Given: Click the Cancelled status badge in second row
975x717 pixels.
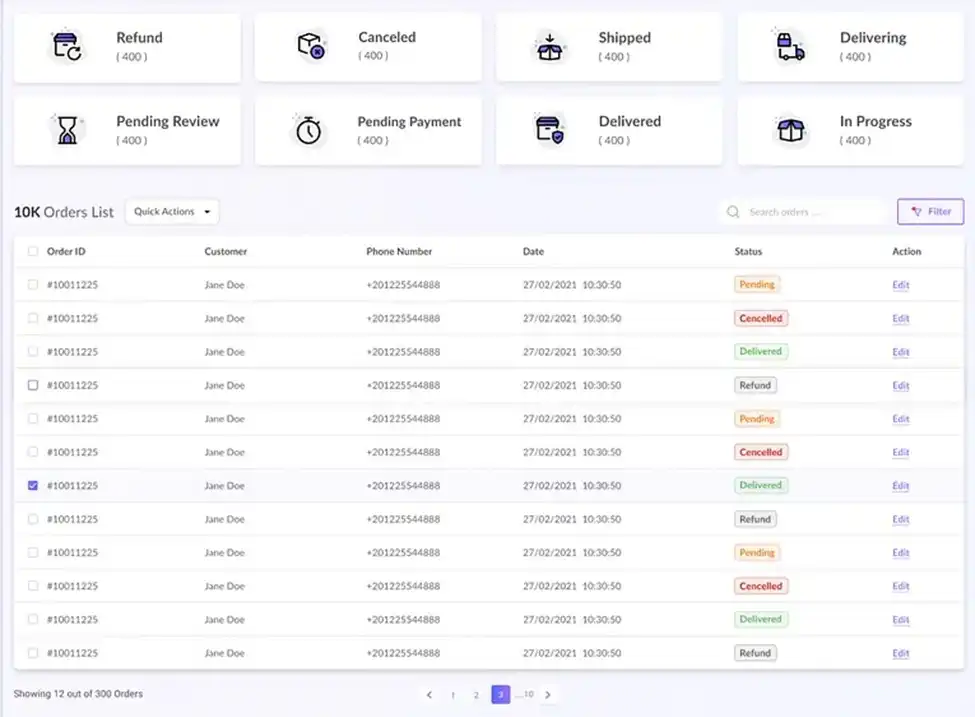Looking at the screenshot, I should pyautogui.click(x=761, y=319).
